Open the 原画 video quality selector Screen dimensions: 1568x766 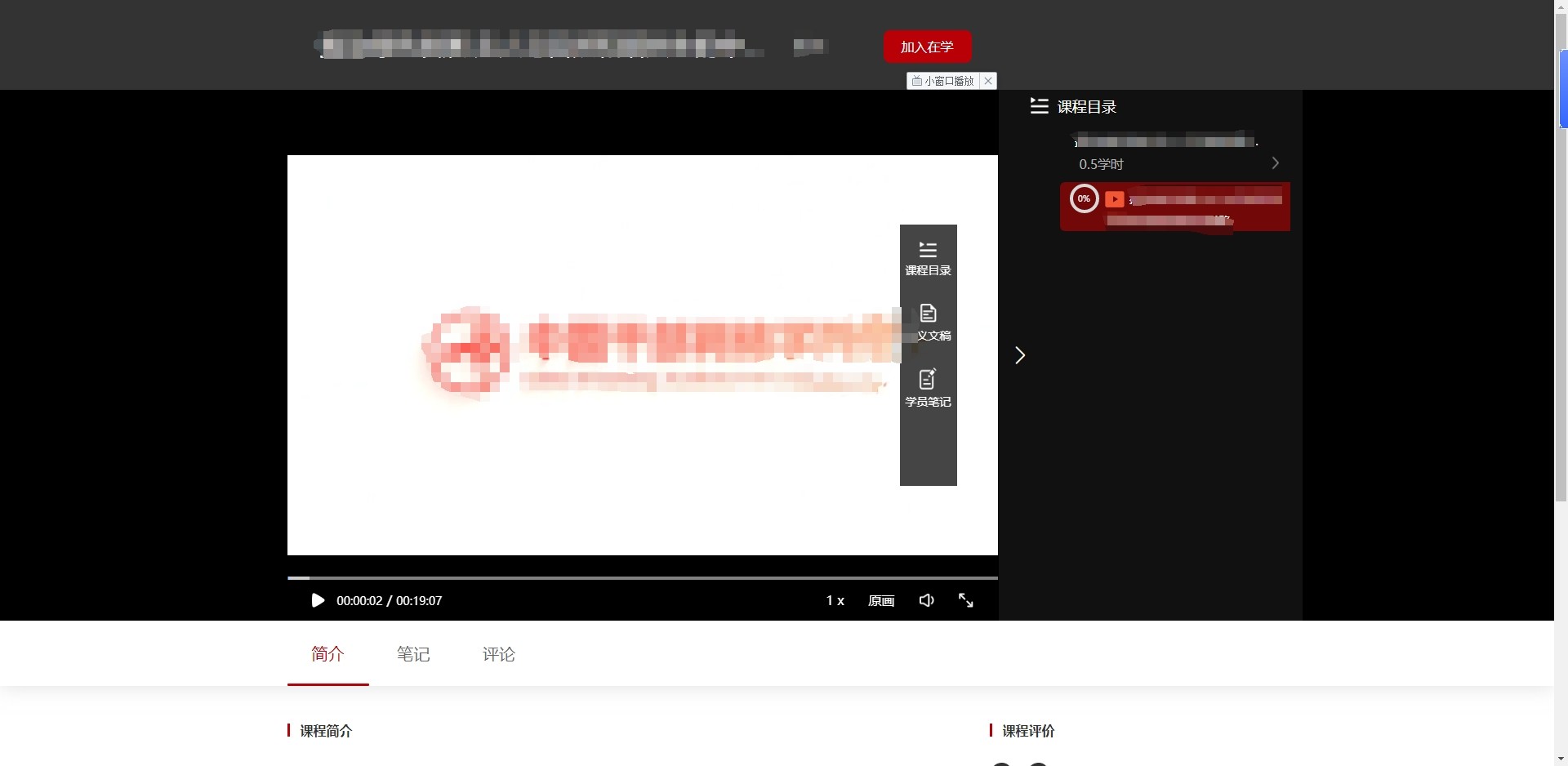coord(880,600)
